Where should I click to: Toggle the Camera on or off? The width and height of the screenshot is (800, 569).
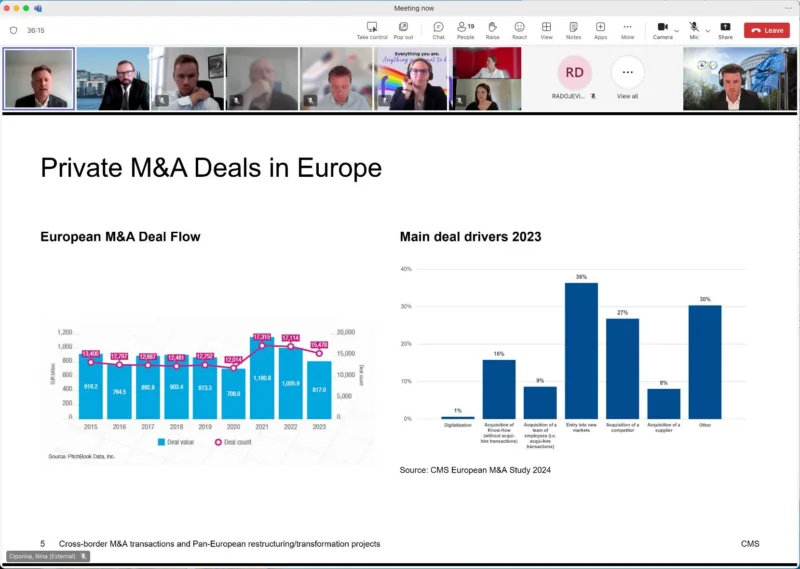[x=662, y=29]
